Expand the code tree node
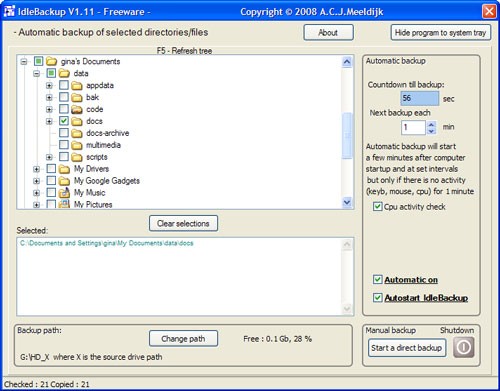This screenshot has width=500, height=391. click(49, 110)
